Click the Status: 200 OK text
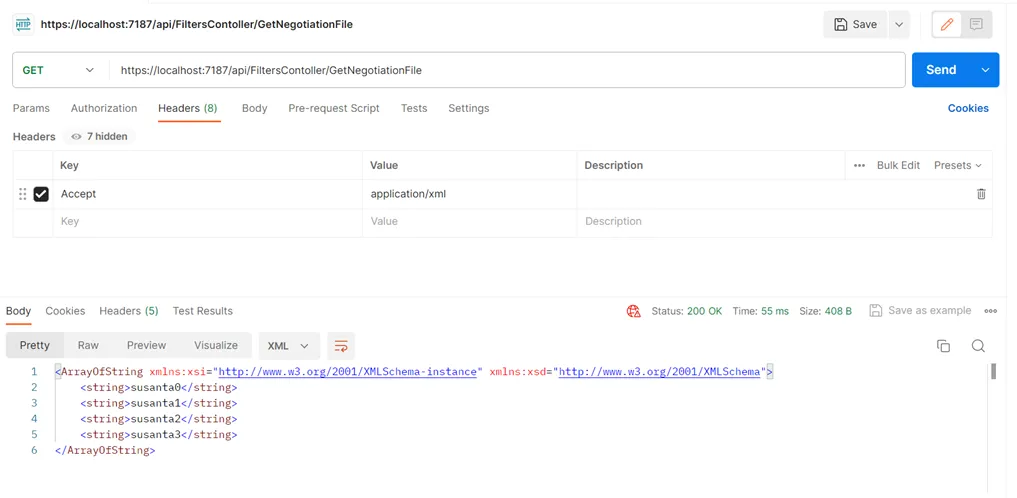The image size is (1017, 498). pyautogui.click(x=686, y=311)
